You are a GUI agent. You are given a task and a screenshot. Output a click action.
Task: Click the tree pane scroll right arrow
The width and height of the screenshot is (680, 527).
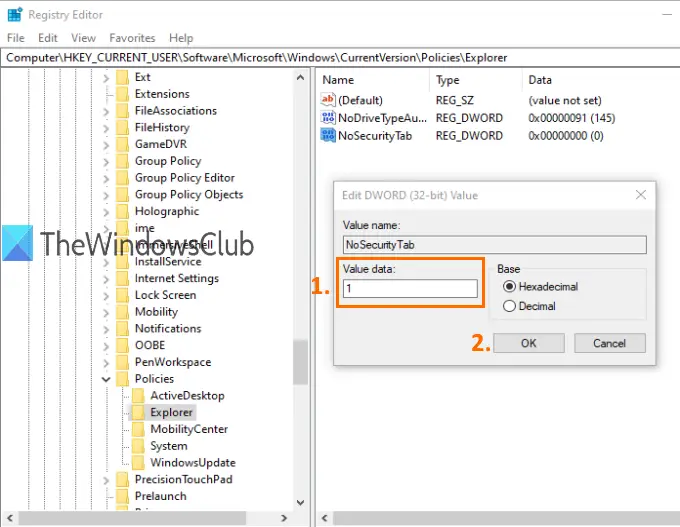point(284,518)
